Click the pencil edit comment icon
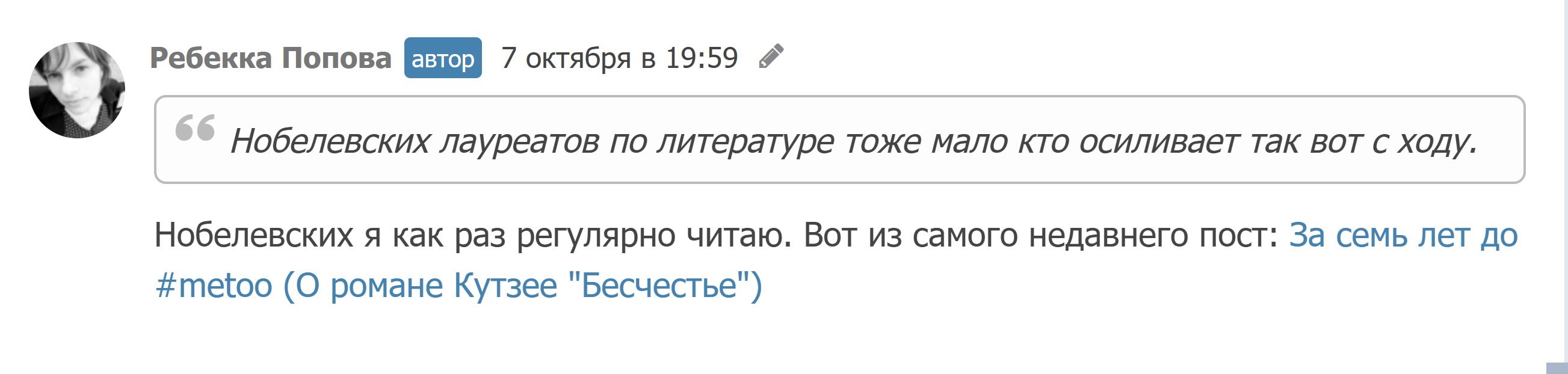This screenshot has height=374, width=1568. [771, 57]
